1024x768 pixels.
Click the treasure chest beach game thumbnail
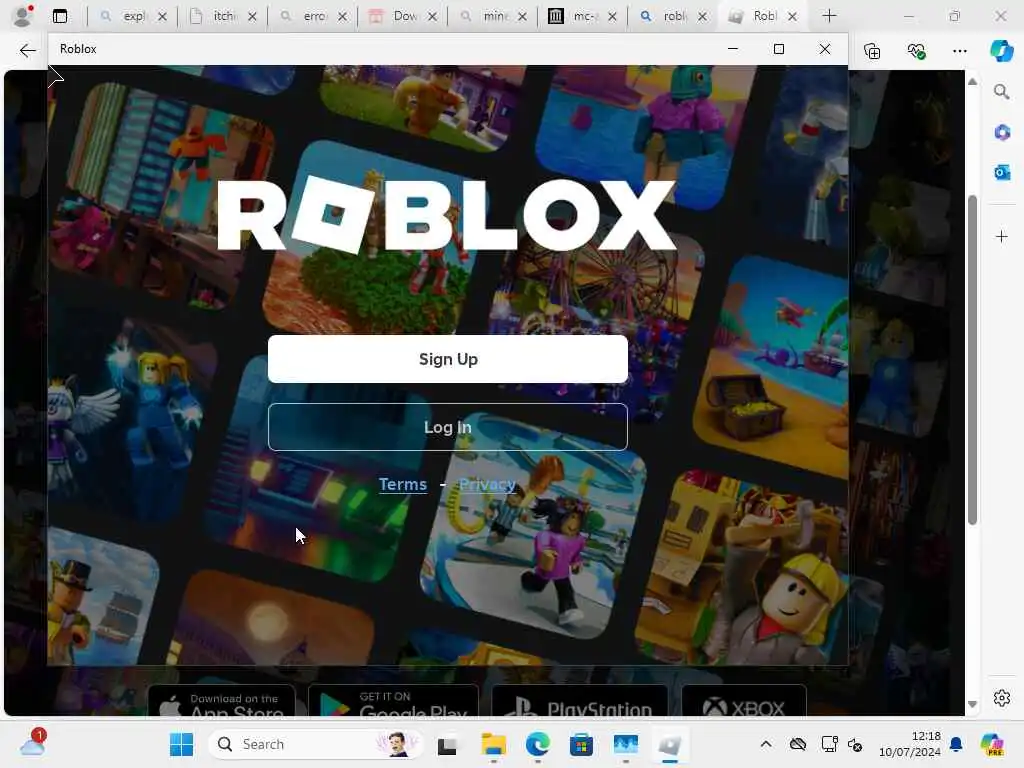pos(771,366)
